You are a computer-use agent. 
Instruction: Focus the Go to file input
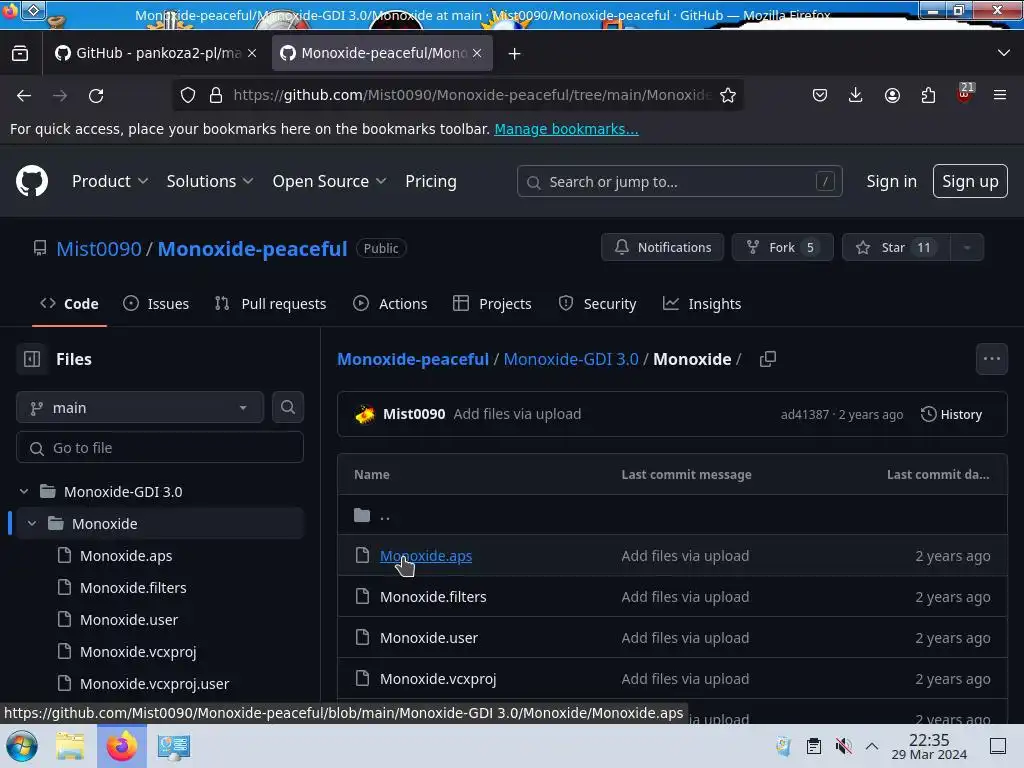[x=160, y=447]
